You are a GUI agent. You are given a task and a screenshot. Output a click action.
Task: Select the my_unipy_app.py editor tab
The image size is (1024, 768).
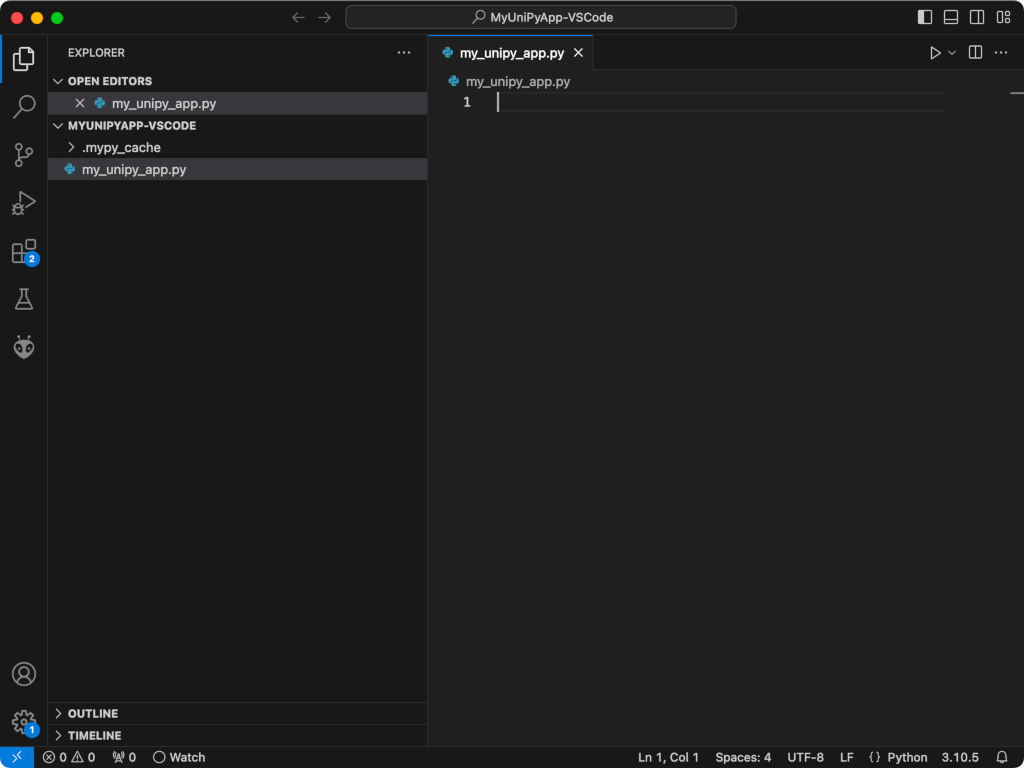point(511,53)
